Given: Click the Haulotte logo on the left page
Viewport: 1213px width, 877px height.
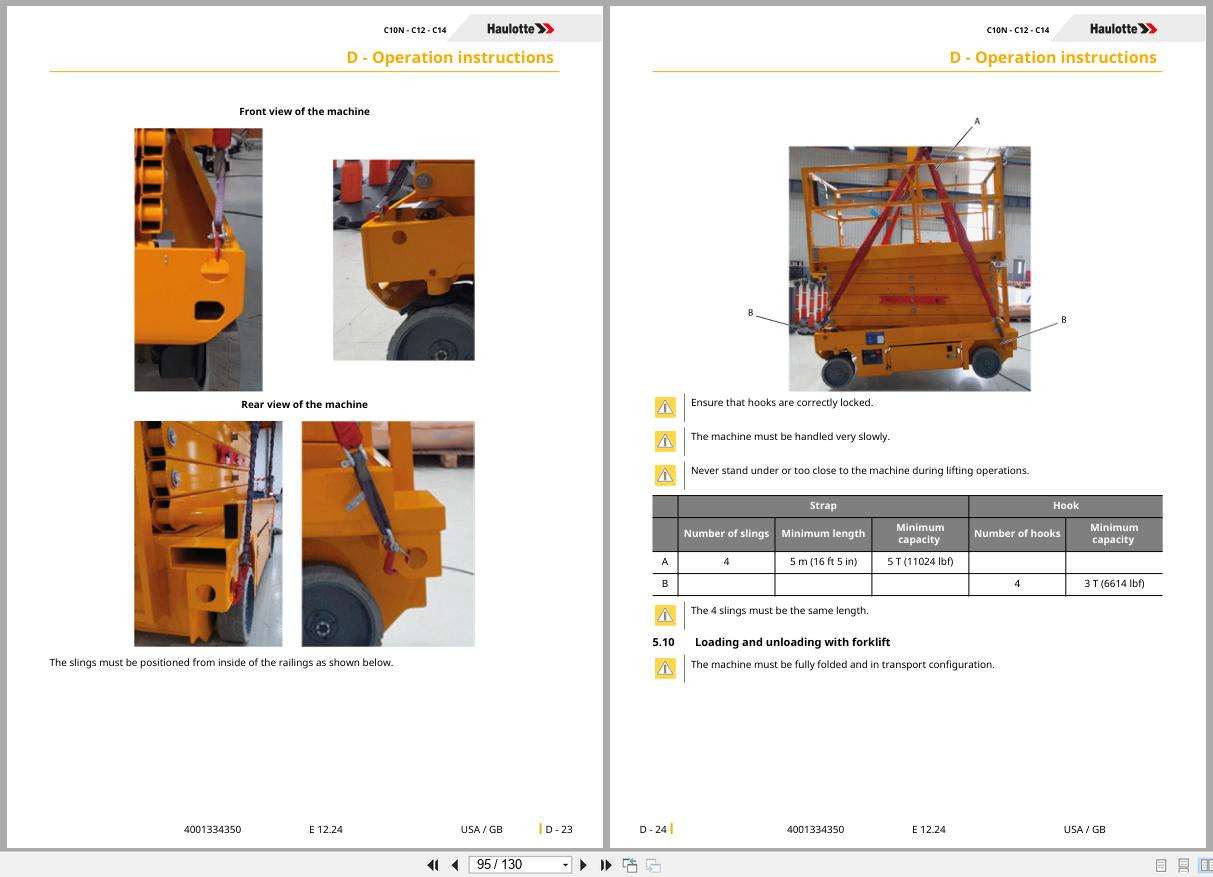Looking at the screenshot, I should (x=520, y=29).
